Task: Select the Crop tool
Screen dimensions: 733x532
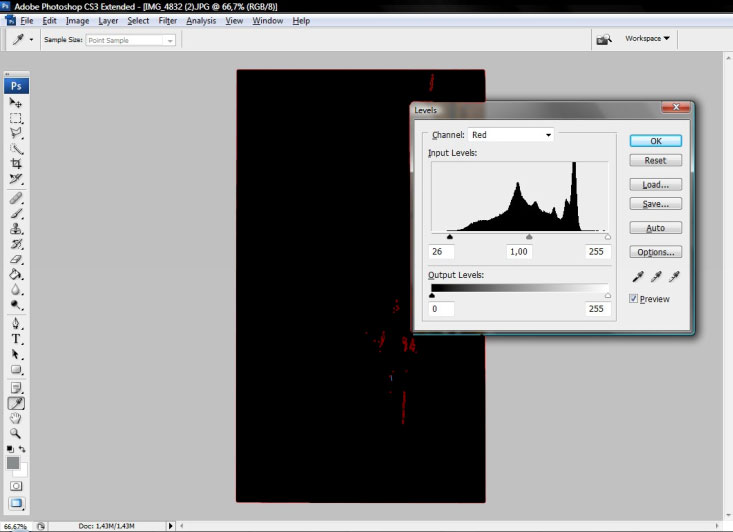Action: tap(16, 163)
